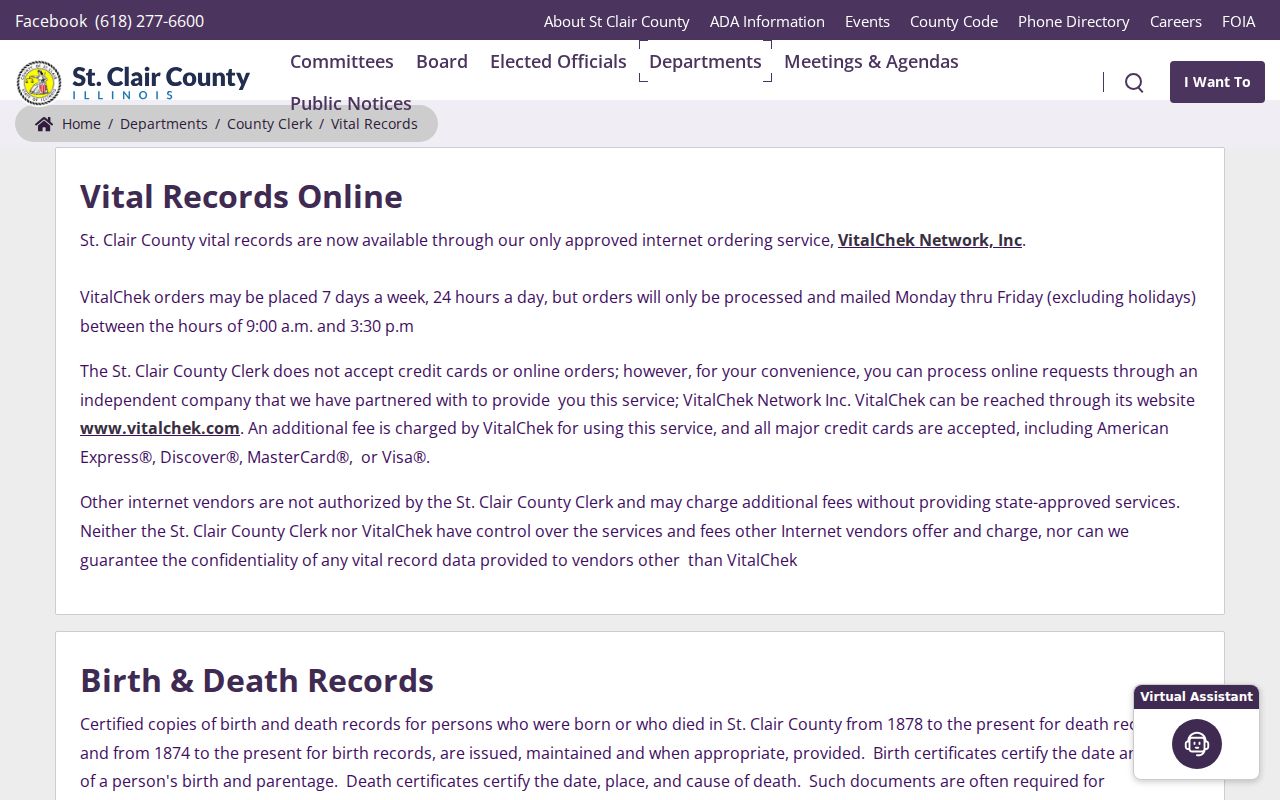
Task: Click Departments breadcrumb link
Action: point(164,124)
